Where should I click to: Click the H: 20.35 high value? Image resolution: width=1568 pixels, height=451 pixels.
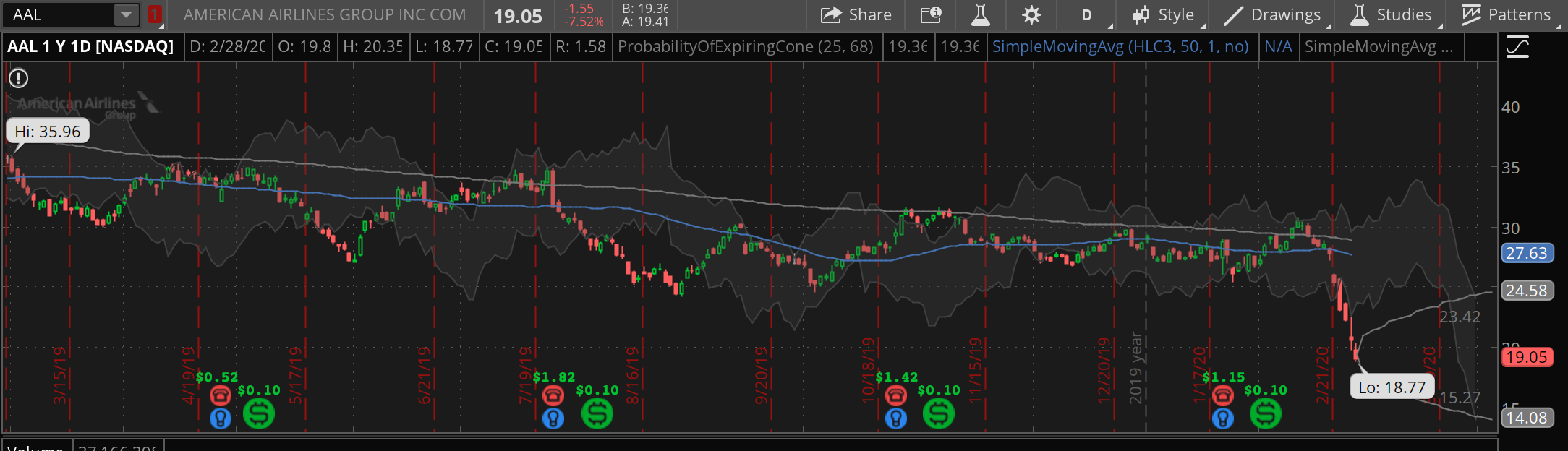pyautogui.click(x=372, y=47)
